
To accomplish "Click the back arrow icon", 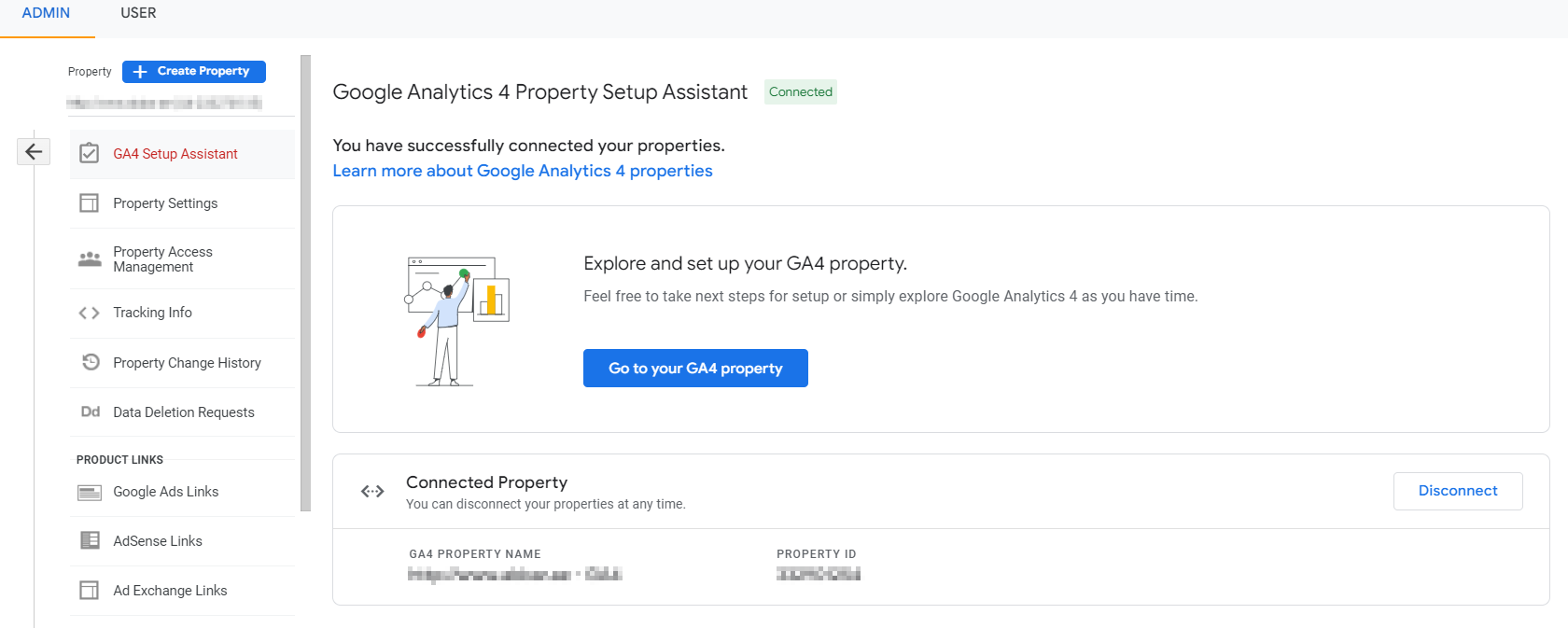I will coord(34,151).
